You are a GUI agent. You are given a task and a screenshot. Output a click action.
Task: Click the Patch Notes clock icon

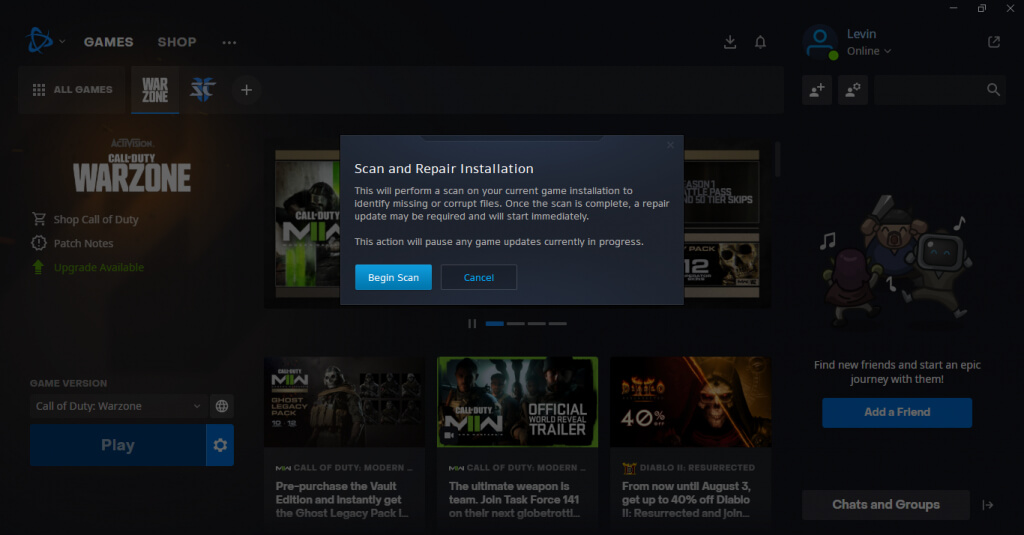[x=39, y=243]
